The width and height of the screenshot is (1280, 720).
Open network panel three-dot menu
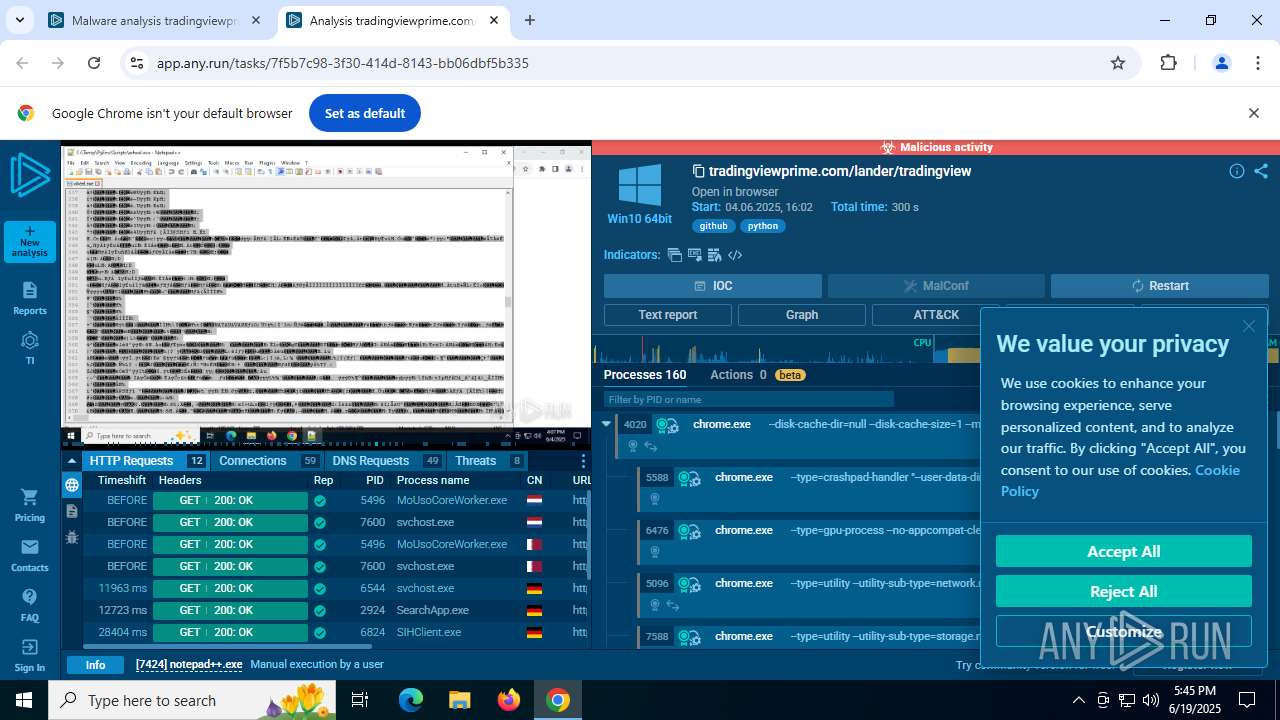[583, 461]
